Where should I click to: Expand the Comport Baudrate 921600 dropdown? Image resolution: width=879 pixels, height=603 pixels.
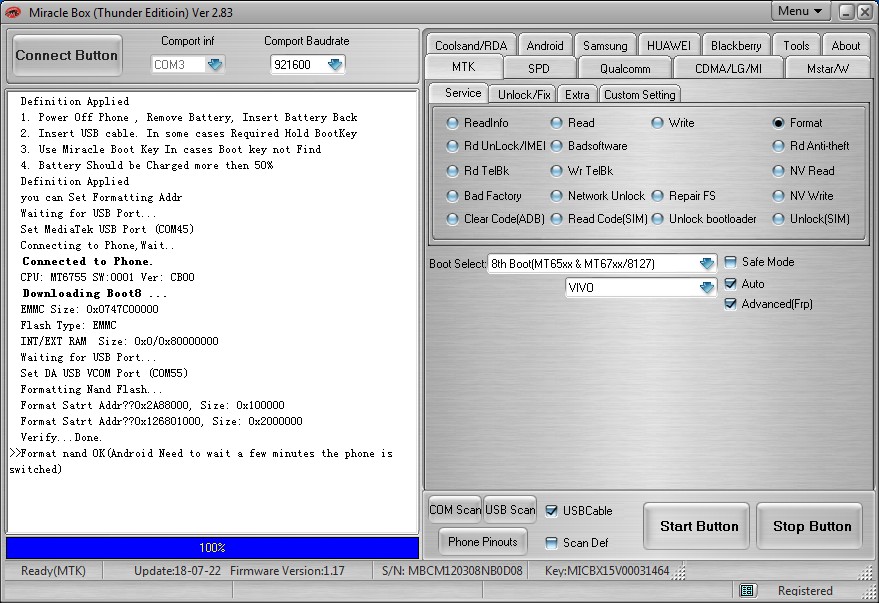335,64
